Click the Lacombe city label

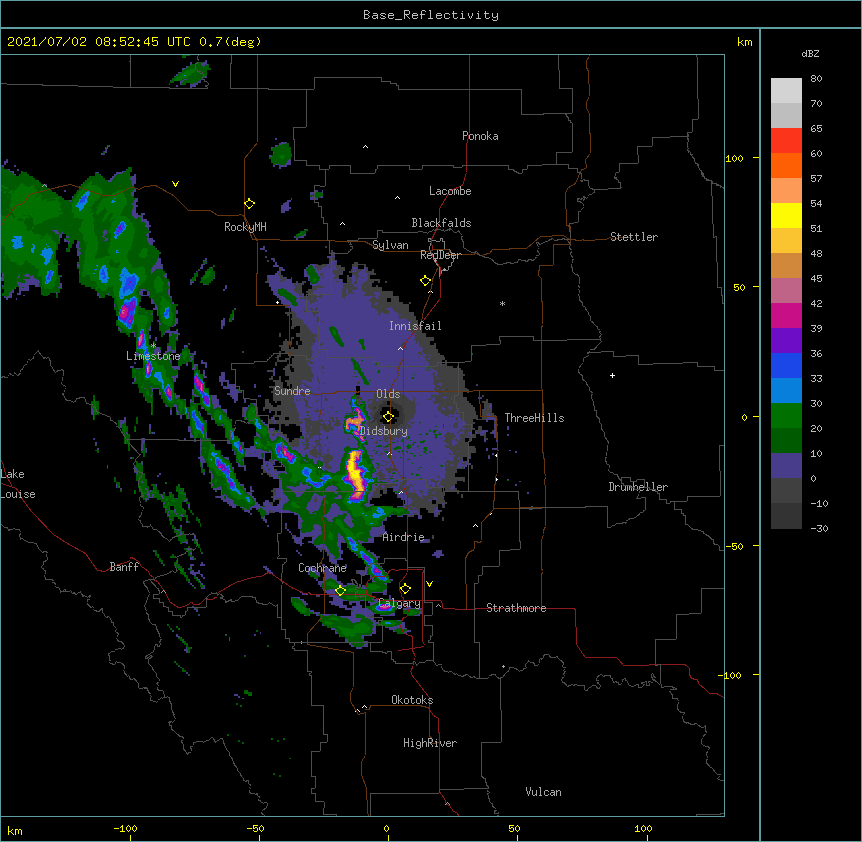click(450, 191)
